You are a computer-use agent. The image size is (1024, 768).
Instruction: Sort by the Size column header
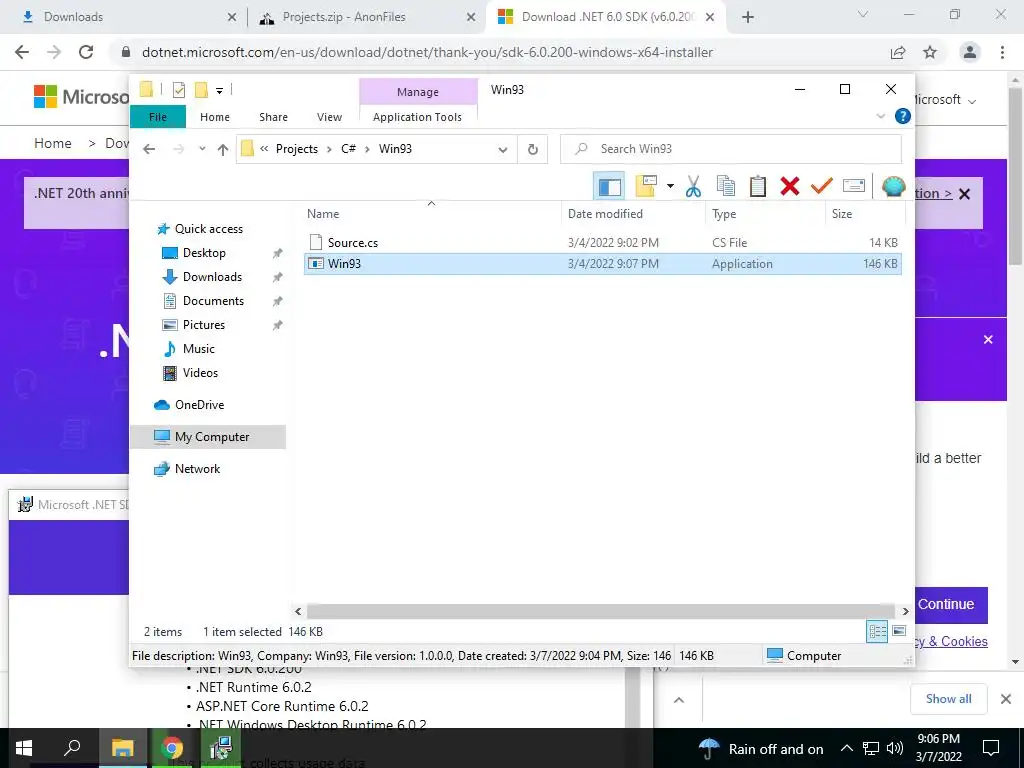[x=865, y=214]
